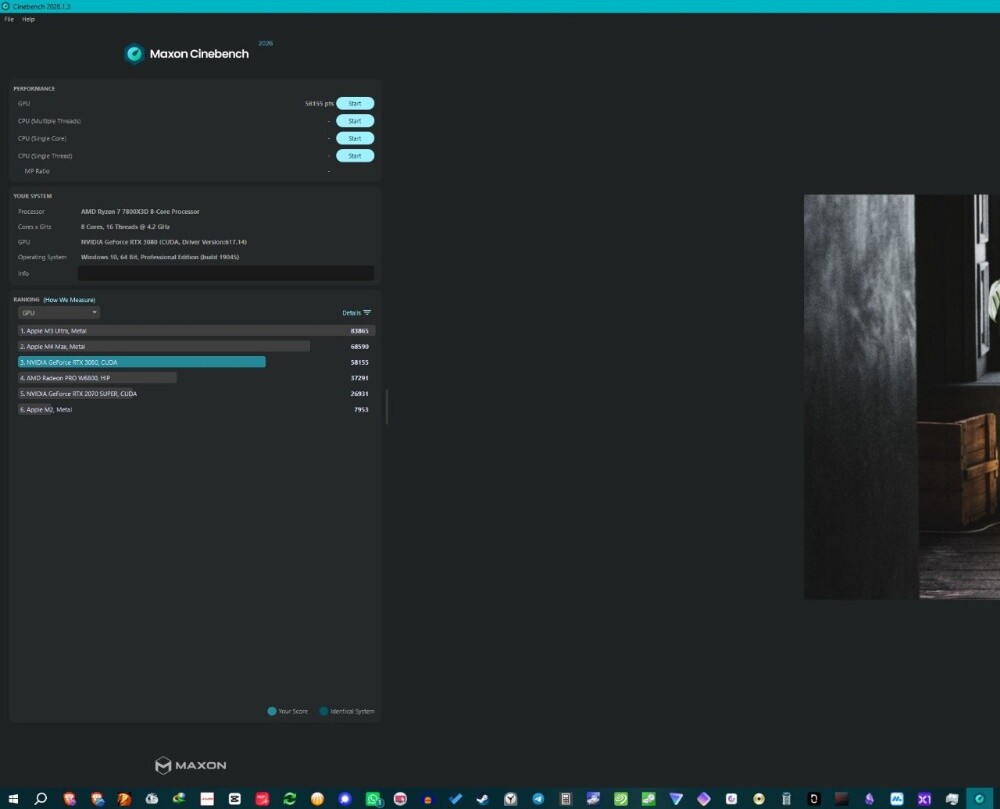Open the blue checkmark taskbar app

point(455,799)
